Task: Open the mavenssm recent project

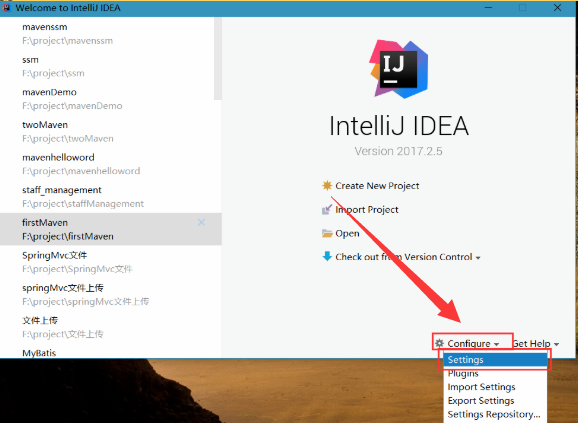Action: [107, 34]
